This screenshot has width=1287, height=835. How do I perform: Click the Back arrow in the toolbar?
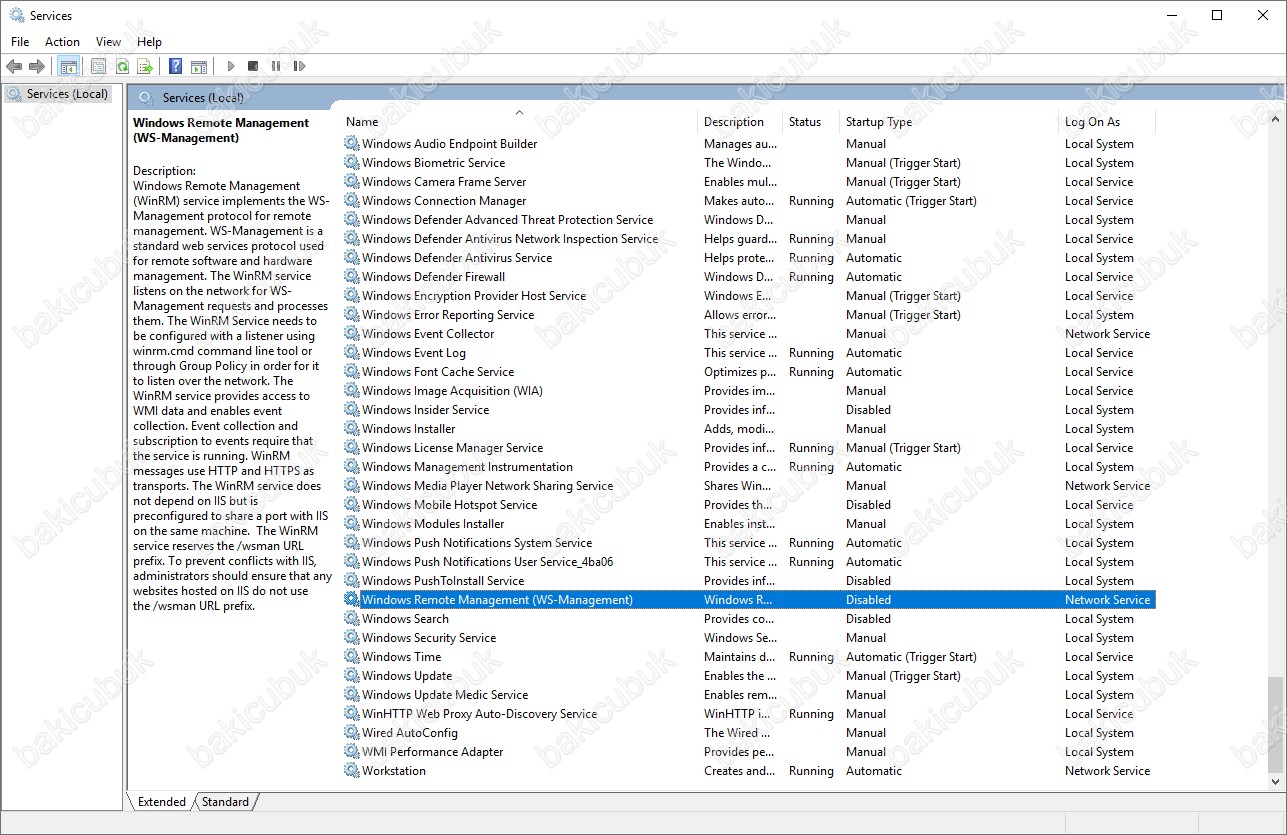[14, 66]
